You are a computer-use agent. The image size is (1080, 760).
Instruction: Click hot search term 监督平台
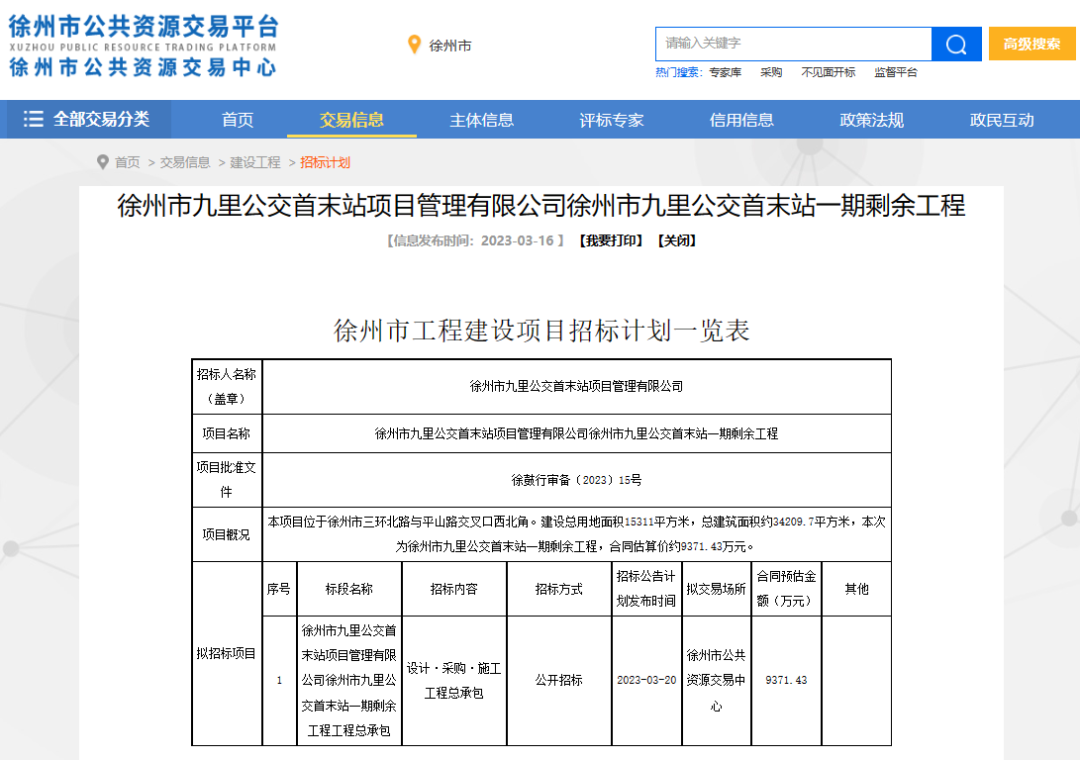click(x=895, y=72)
